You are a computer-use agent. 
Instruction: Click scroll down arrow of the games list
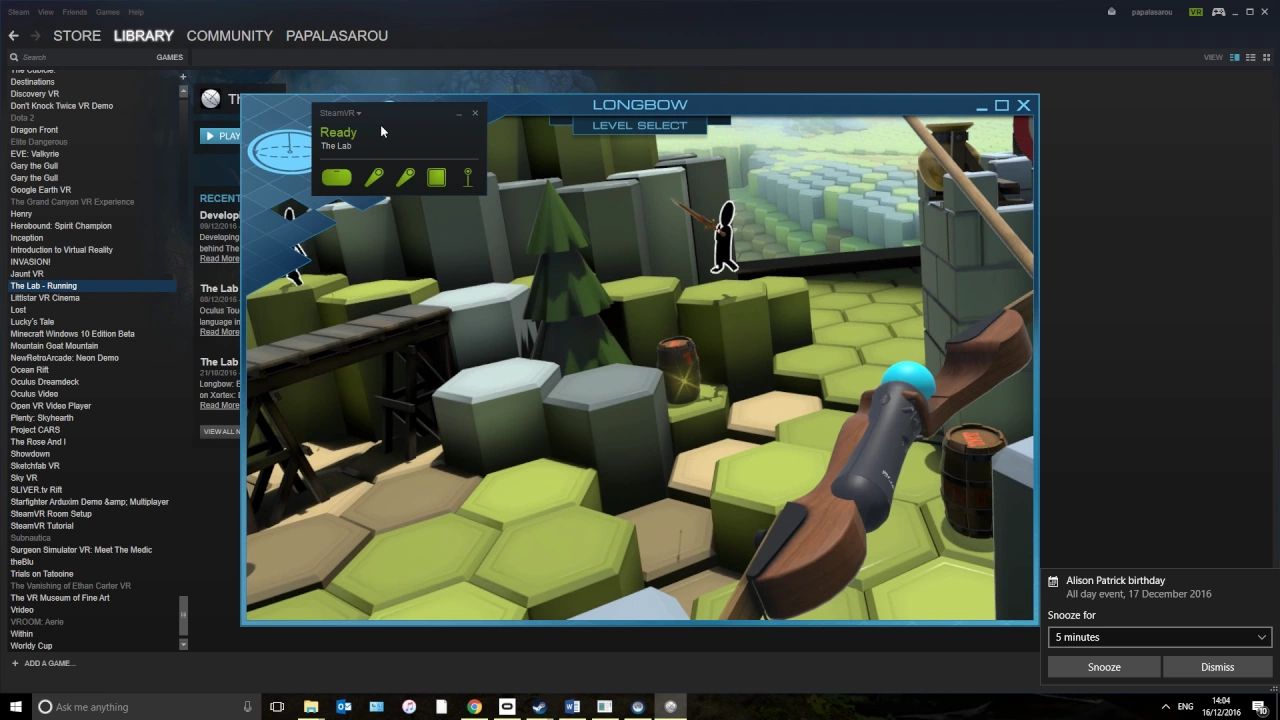coord(183,644)
